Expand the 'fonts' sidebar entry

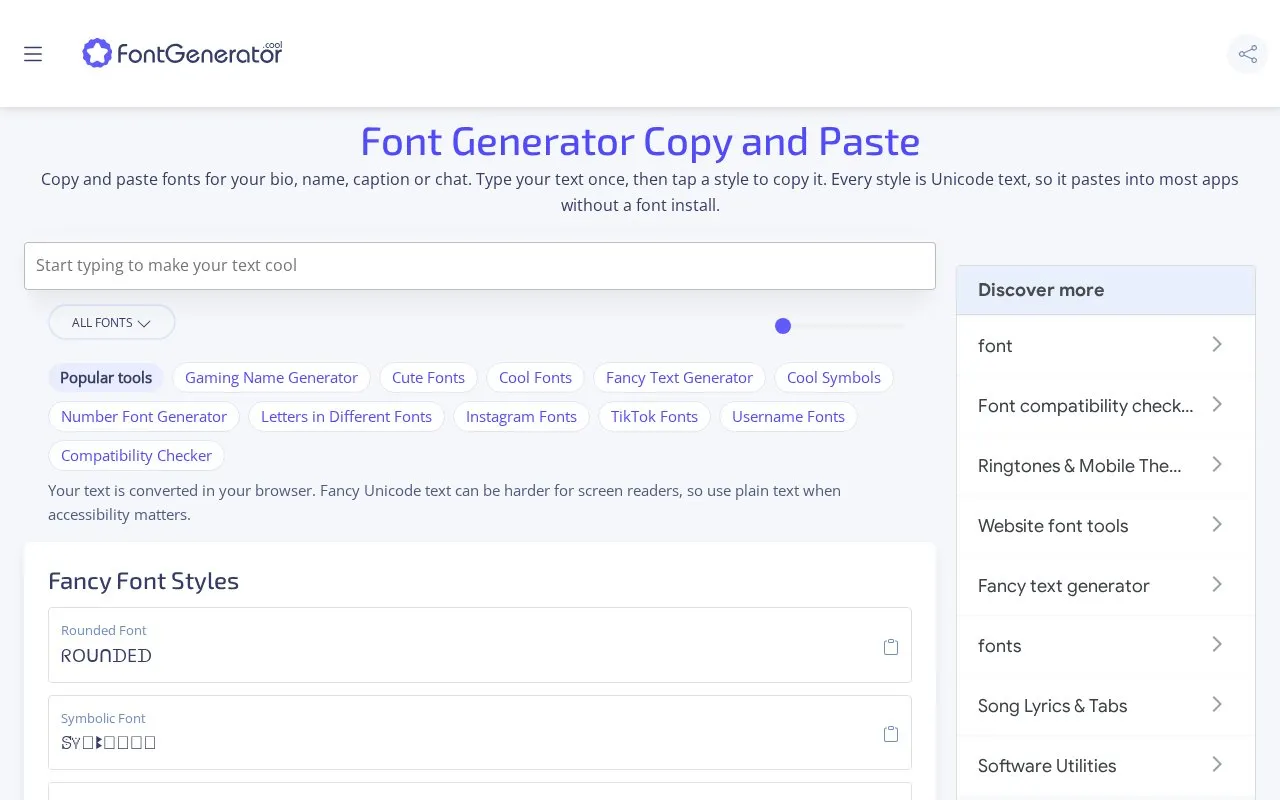(1105, 645)
